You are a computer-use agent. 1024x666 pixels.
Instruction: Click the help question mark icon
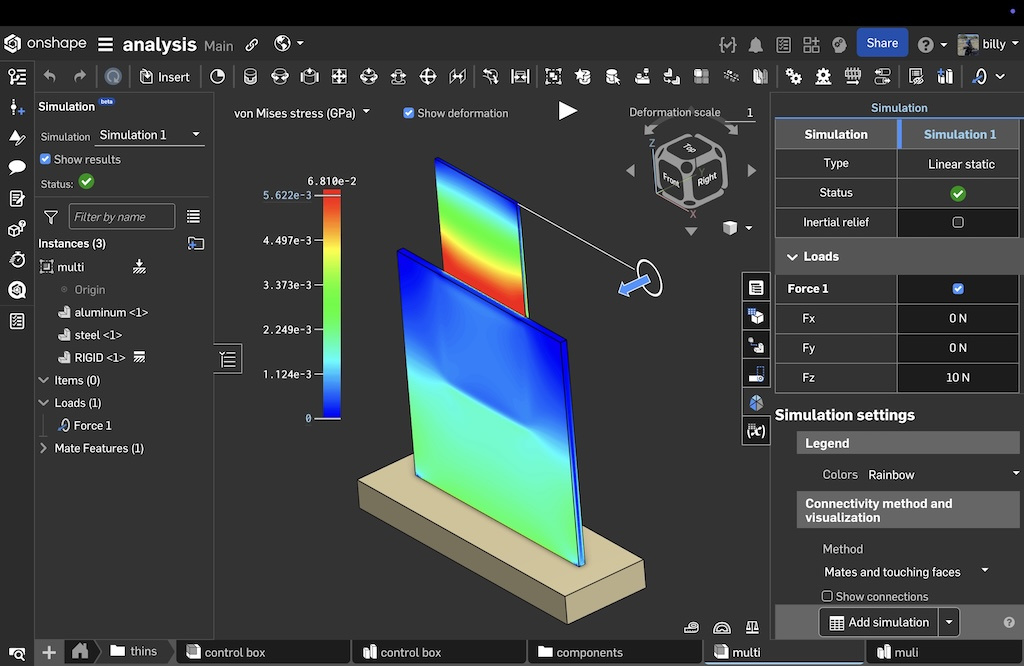[925, 44]
